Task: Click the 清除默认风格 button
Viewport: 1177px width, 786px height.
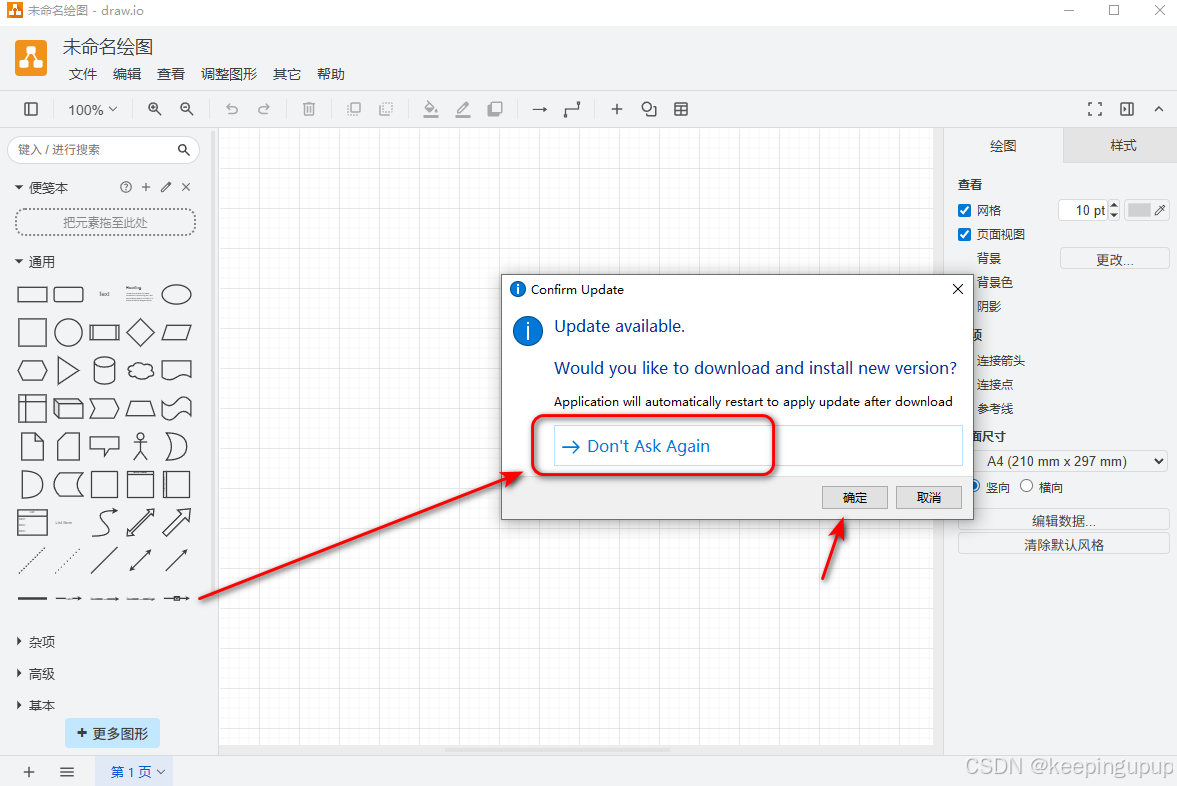Action: click(x=1064, y=544)
